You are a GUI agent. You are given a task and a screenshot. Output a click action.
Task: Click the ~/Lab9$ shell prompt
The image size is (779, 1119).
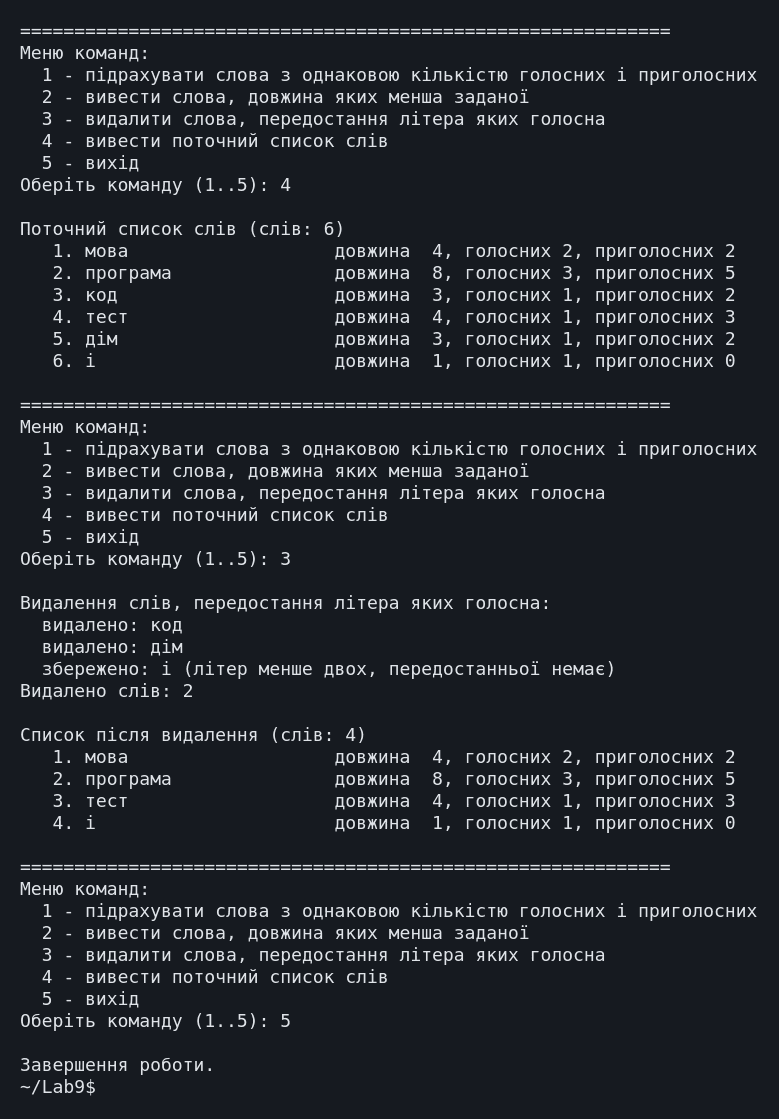pos(58,1087)
